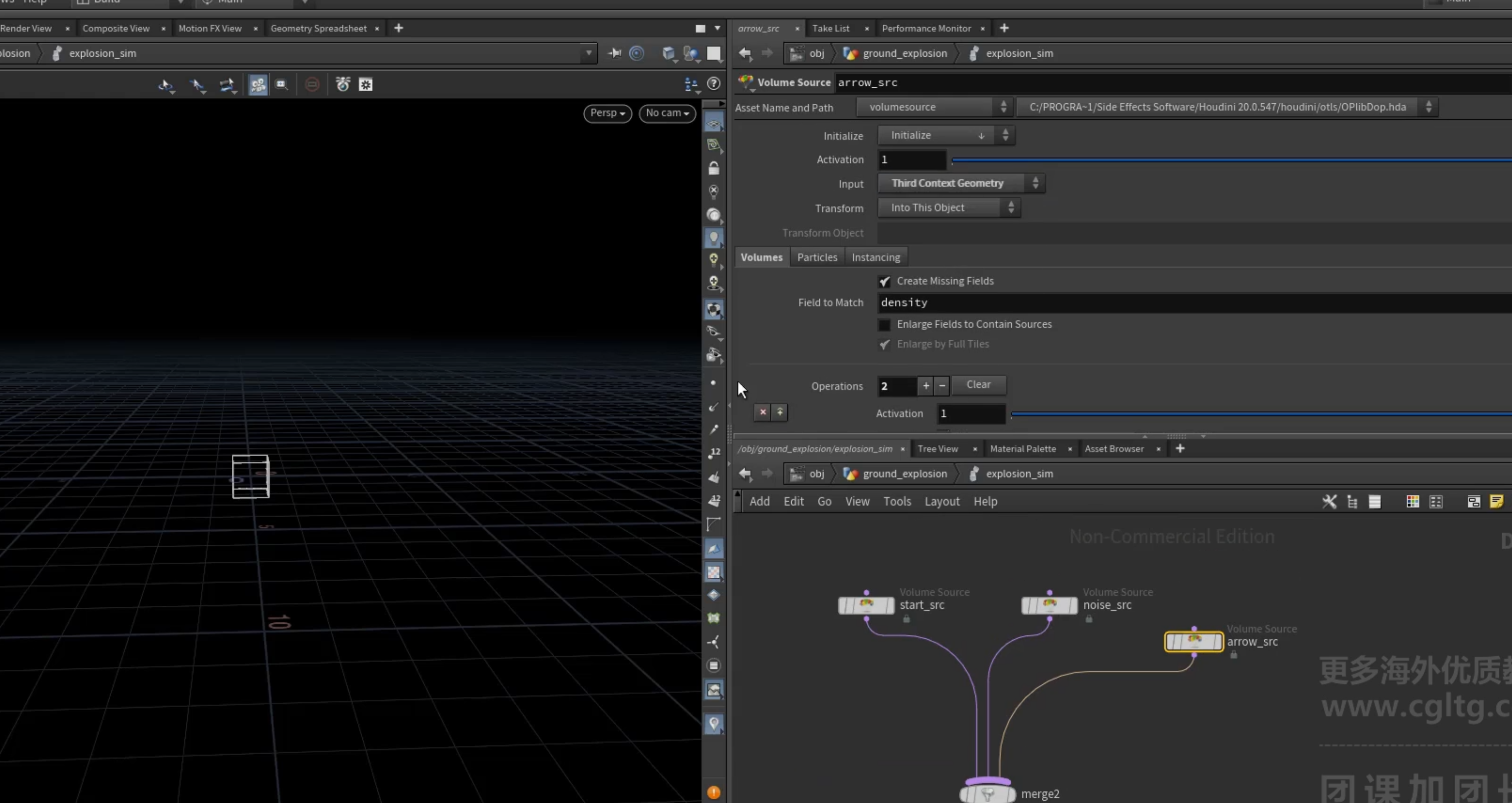Open the Tree View tab

[937, 449]
